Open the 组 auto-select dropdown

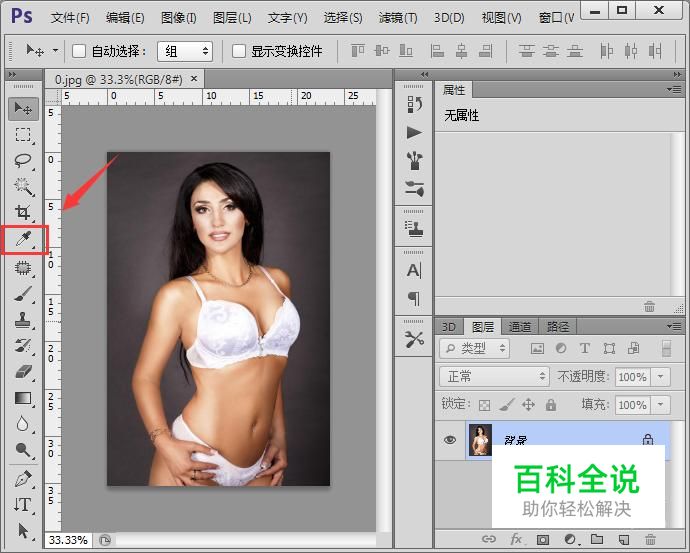[185, 51]
